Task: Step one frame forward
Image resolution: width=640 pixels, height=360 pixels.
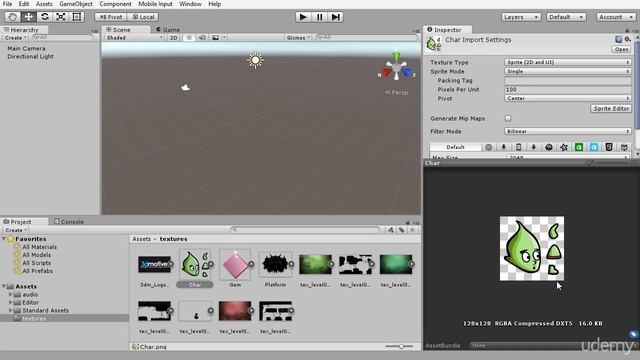Action: (336, 17)
